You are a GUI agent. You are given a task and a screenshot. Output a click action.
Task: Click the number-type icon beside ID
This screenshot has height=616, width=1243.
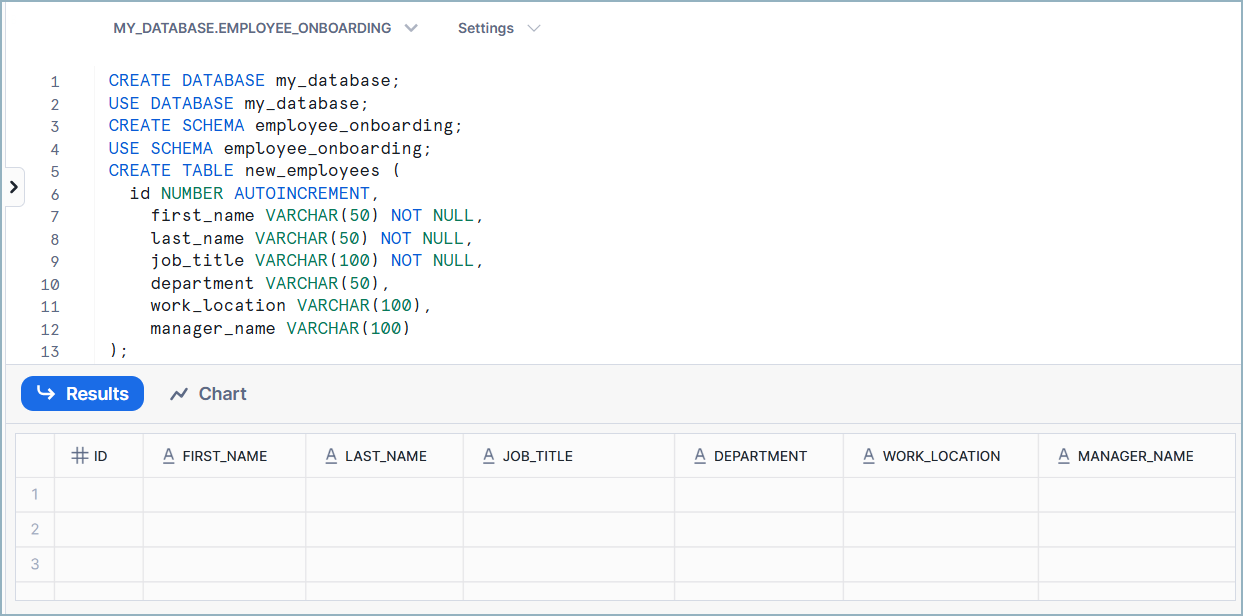(x=79, y=456)
